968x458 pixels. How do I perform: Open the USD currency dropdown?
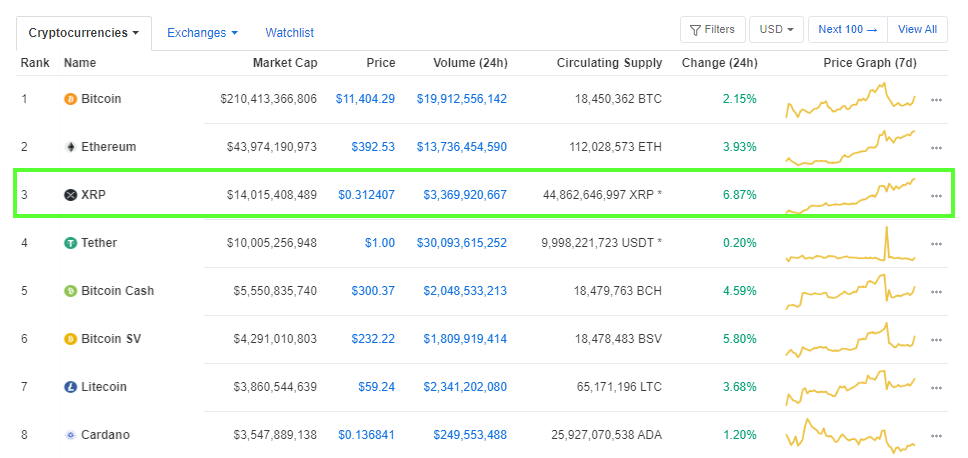click(x=776, y=30)
